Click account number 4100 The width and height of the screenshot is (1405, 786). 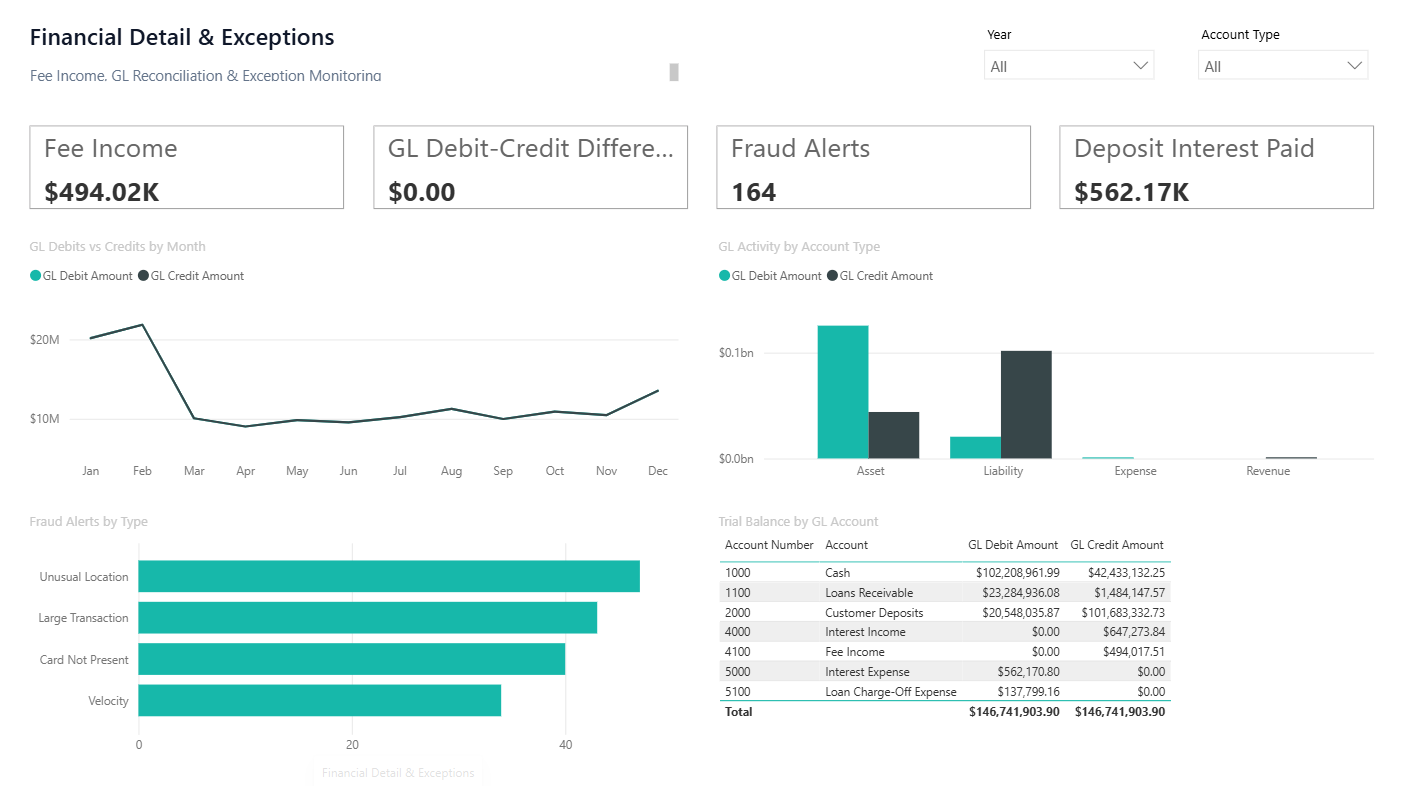[x=737, y=652]
